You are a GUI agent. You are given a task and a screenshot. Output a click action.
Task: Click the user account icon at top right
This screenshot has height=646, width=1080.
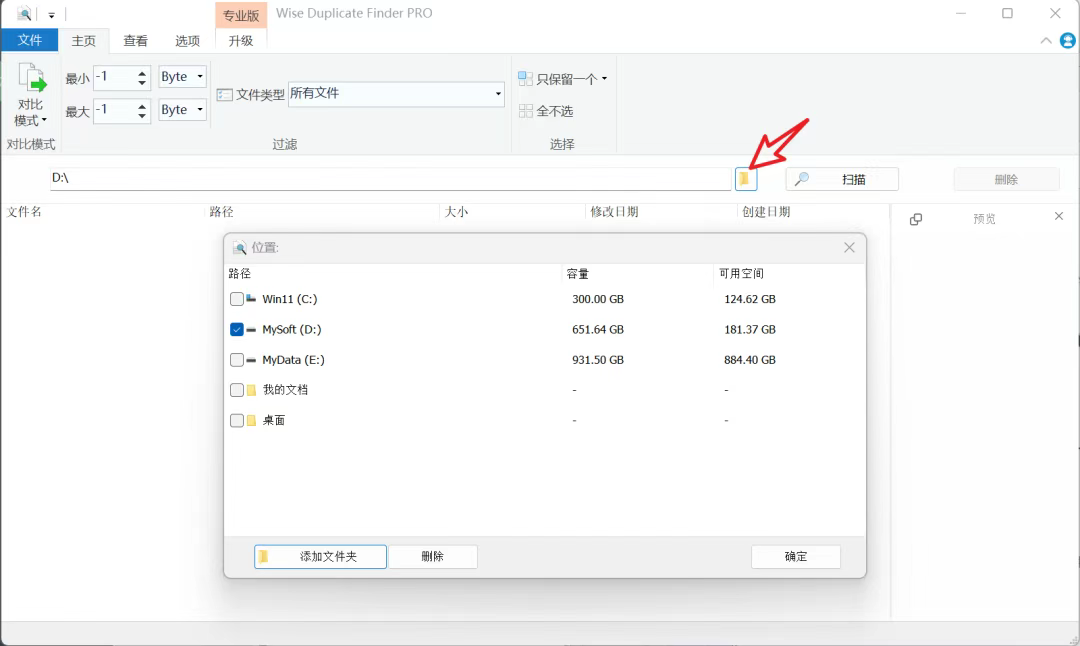1068,41
